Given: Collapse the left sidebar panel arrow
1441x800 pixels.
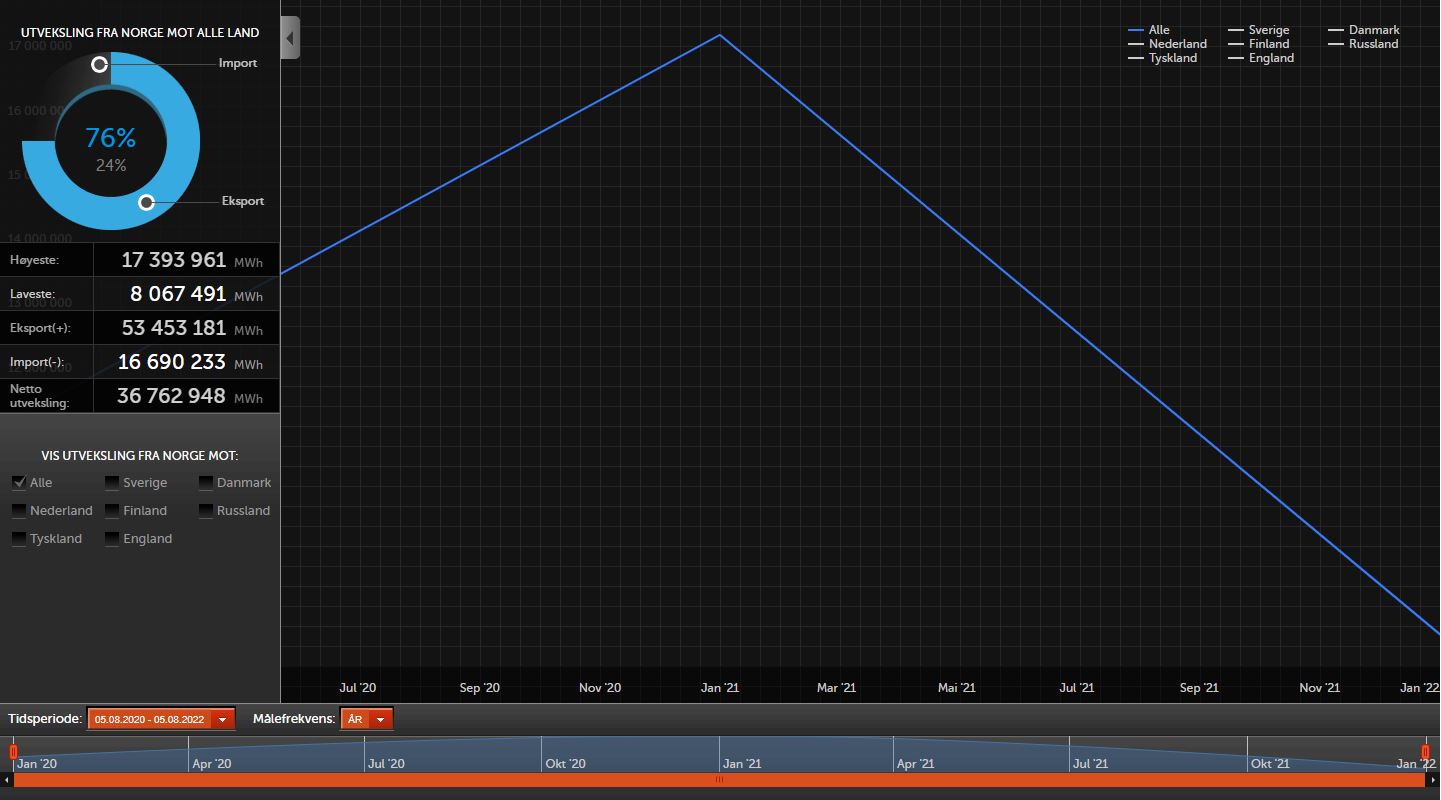Looking at the screenshot, I should 290,38.
